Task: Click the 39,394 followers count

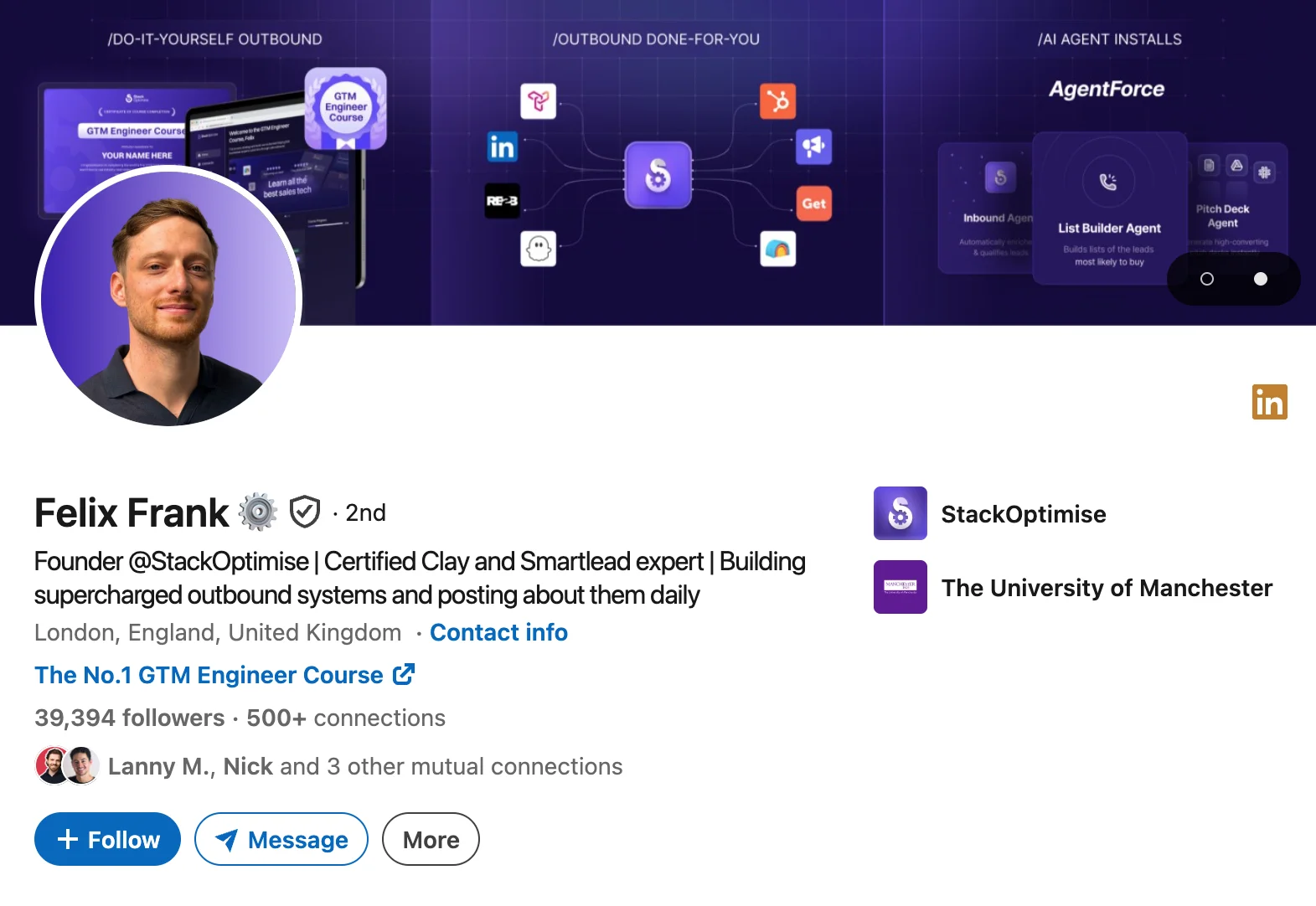Action: click(130, 718)
